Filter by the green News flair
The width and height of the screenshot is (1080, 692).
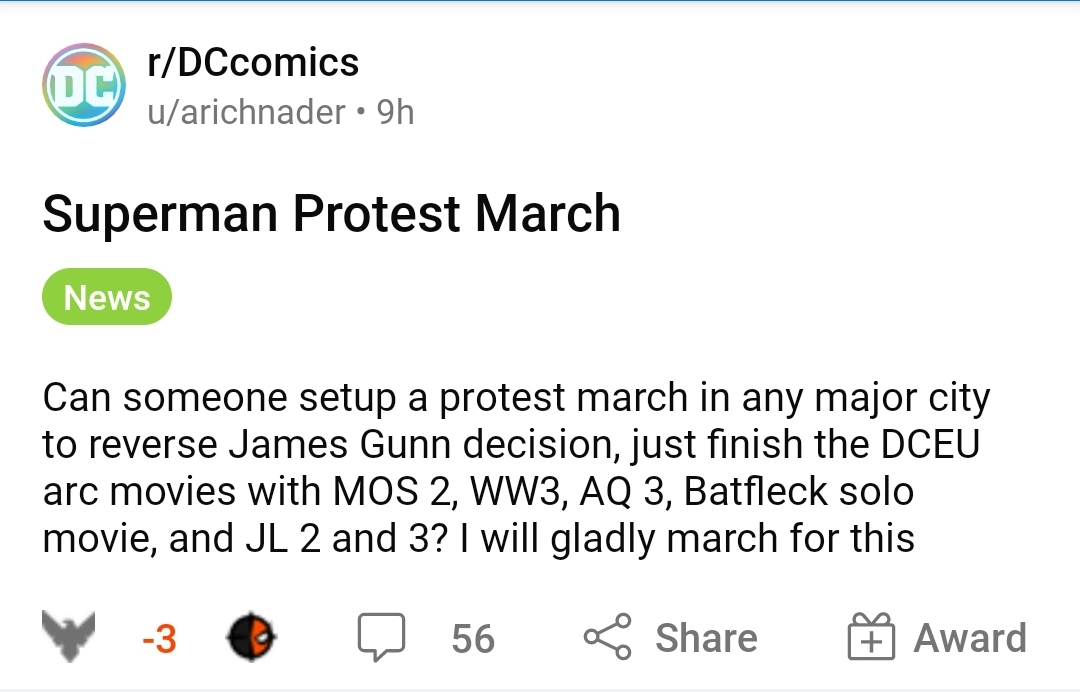tap(107, 297)
